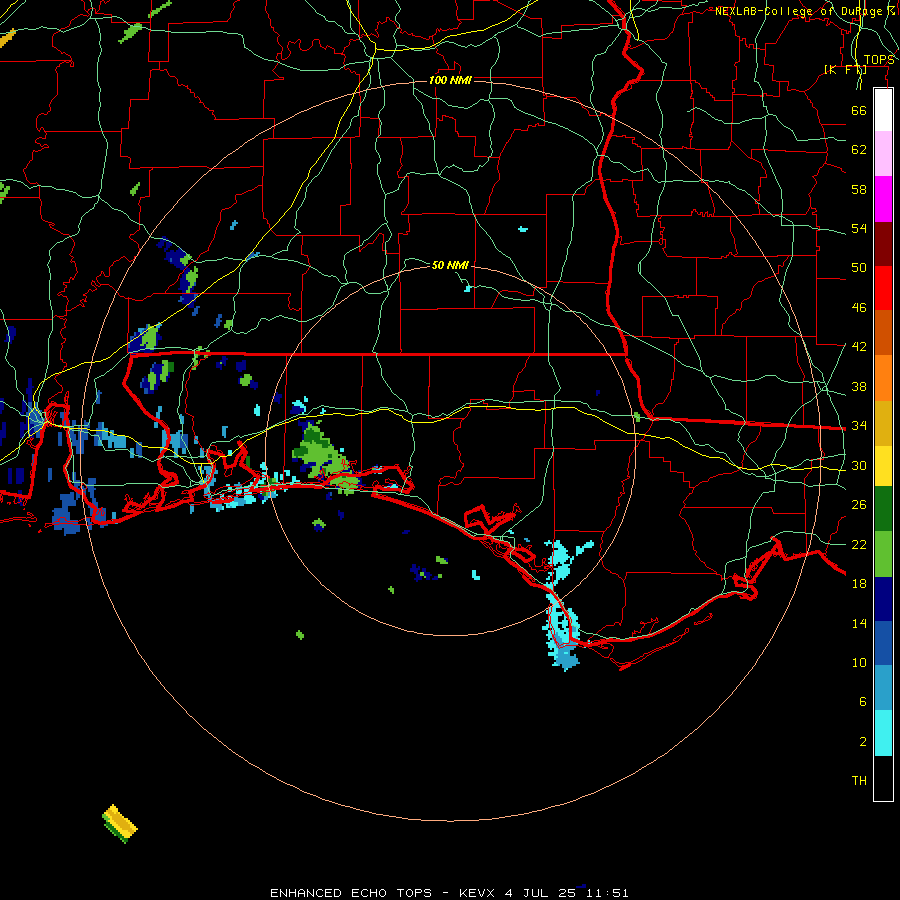Click the light pink legend swatch
Screen dimensions: 900x900
coord(883,154)
